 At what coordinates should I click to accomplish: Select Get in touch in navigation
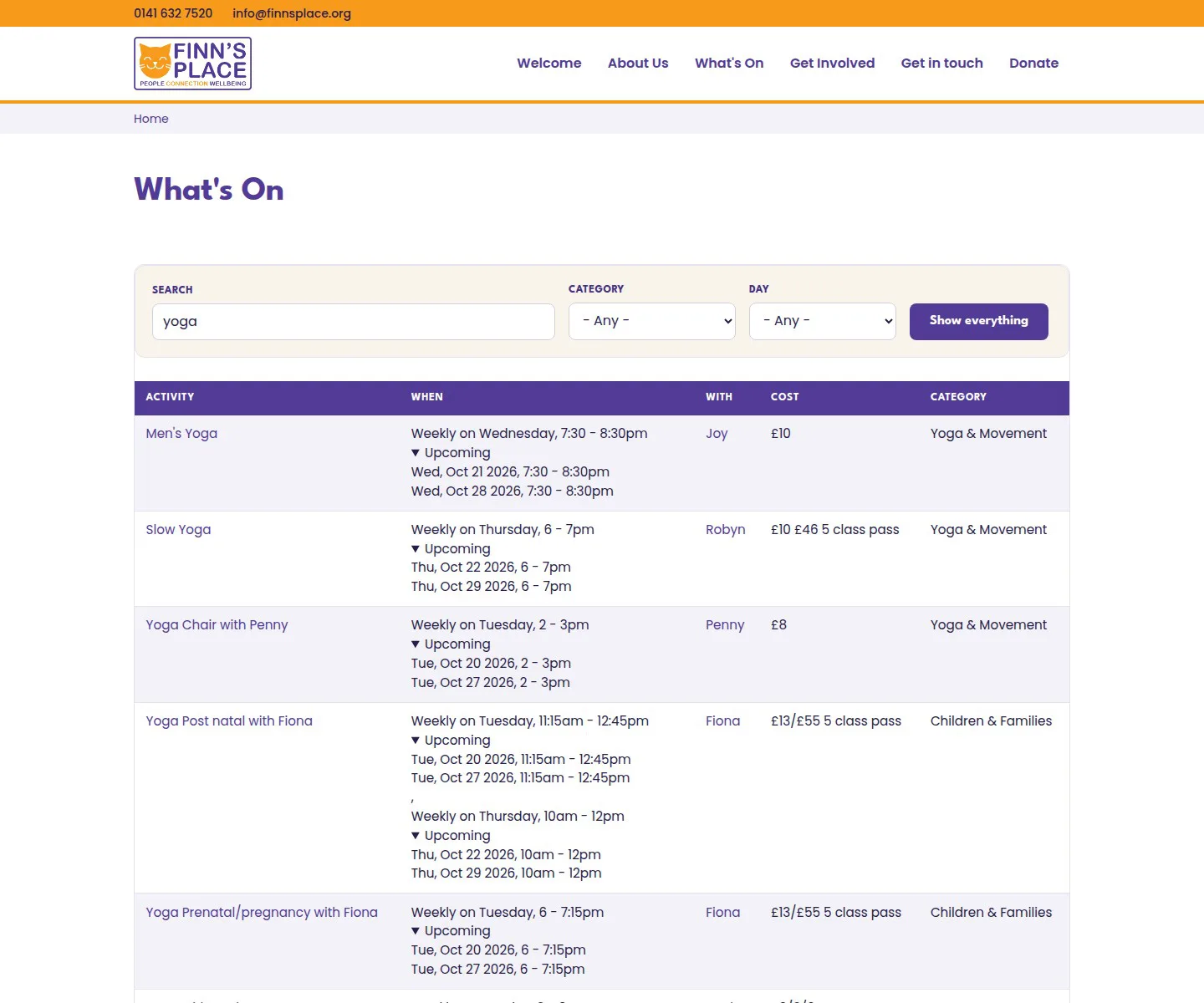pyautogui.click(x=942, y=64)
